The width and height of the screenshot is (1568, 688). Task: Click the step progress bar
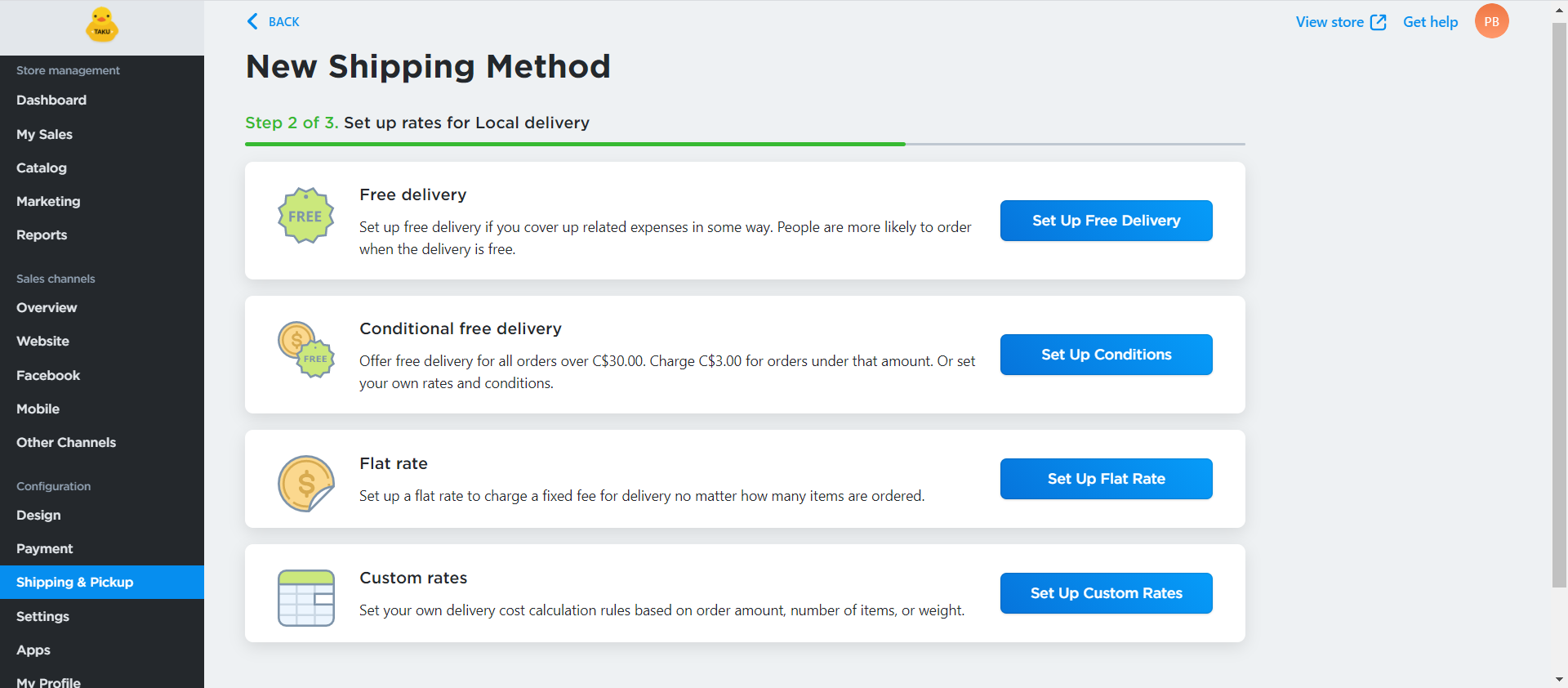(x=744, y=144)
